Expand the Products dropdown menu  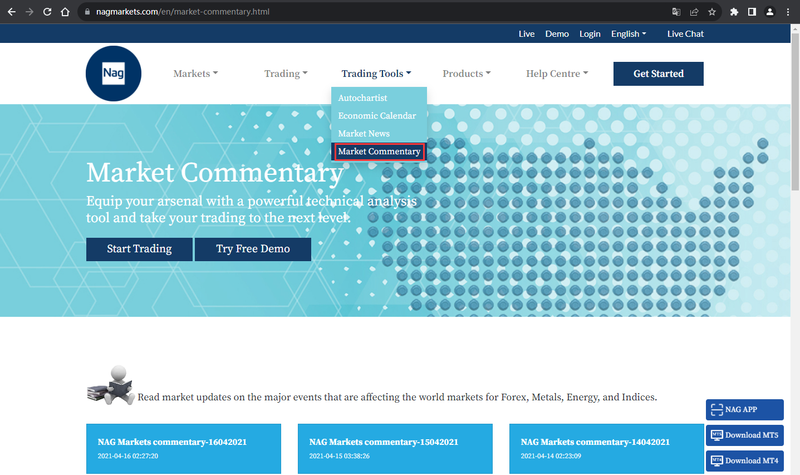(x=466, y=73)
